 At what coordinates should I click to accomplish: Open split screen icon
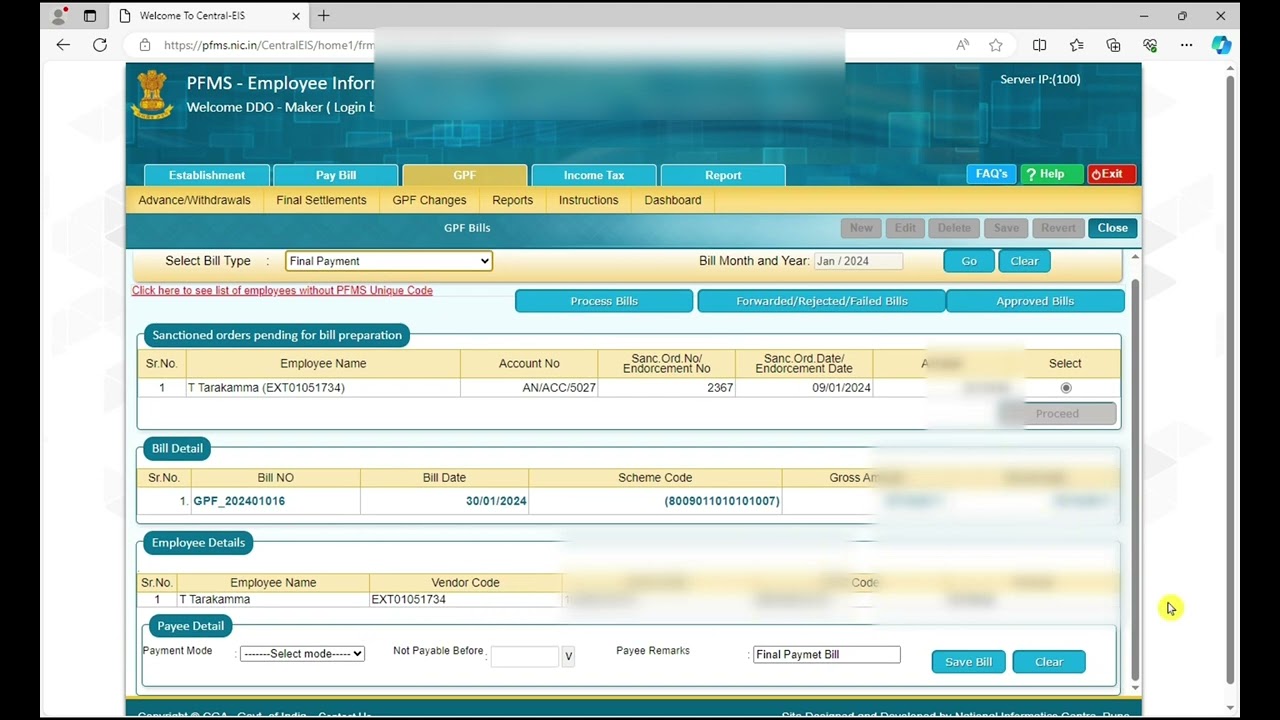point(1040,45)
